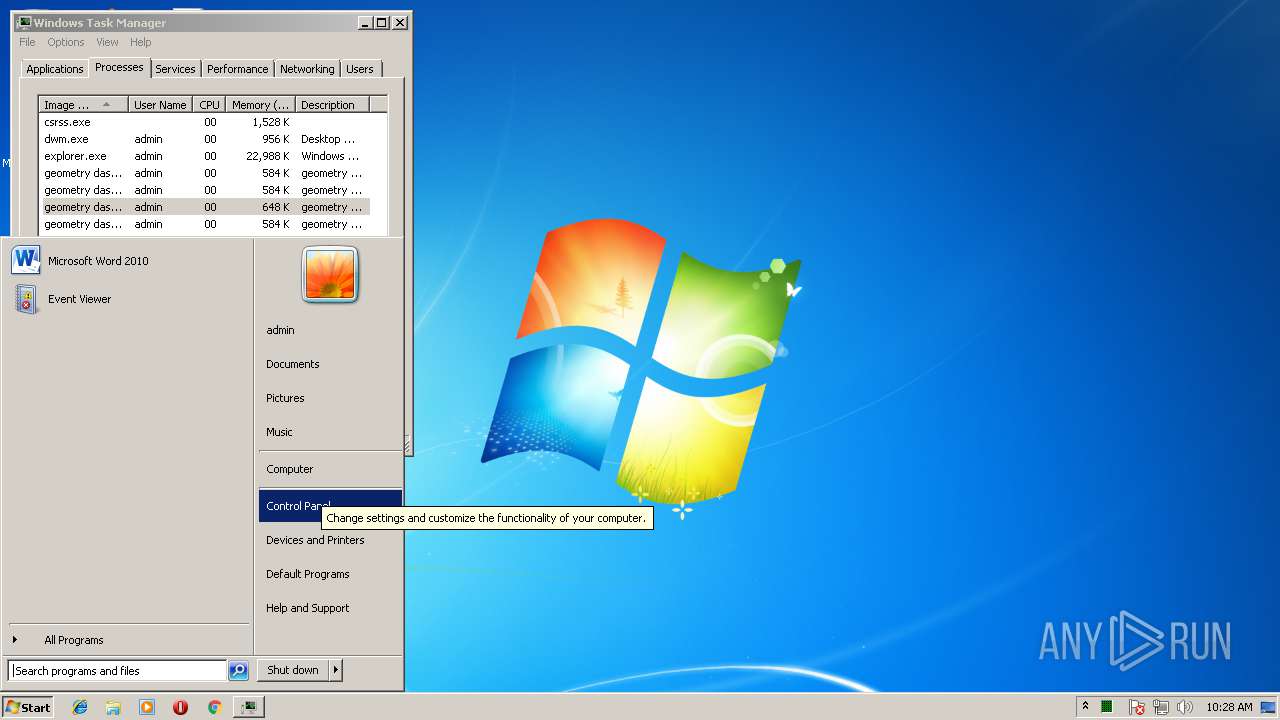Select the geometry dash row using 648 K

pyautogui.click(x=204, y=207)
